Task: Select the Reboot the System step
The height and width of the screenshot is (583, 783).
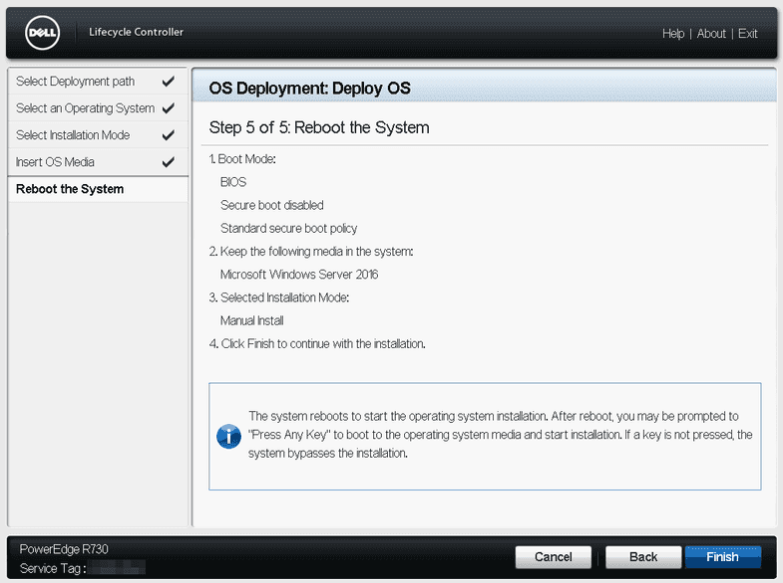Action: click(x=70, y=189)
